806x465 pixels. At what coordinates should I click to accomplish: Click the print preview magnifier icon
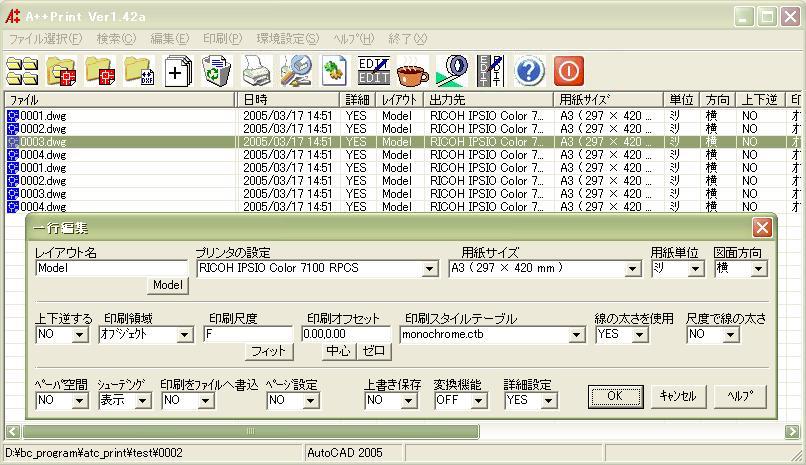[x=295, y=71]
